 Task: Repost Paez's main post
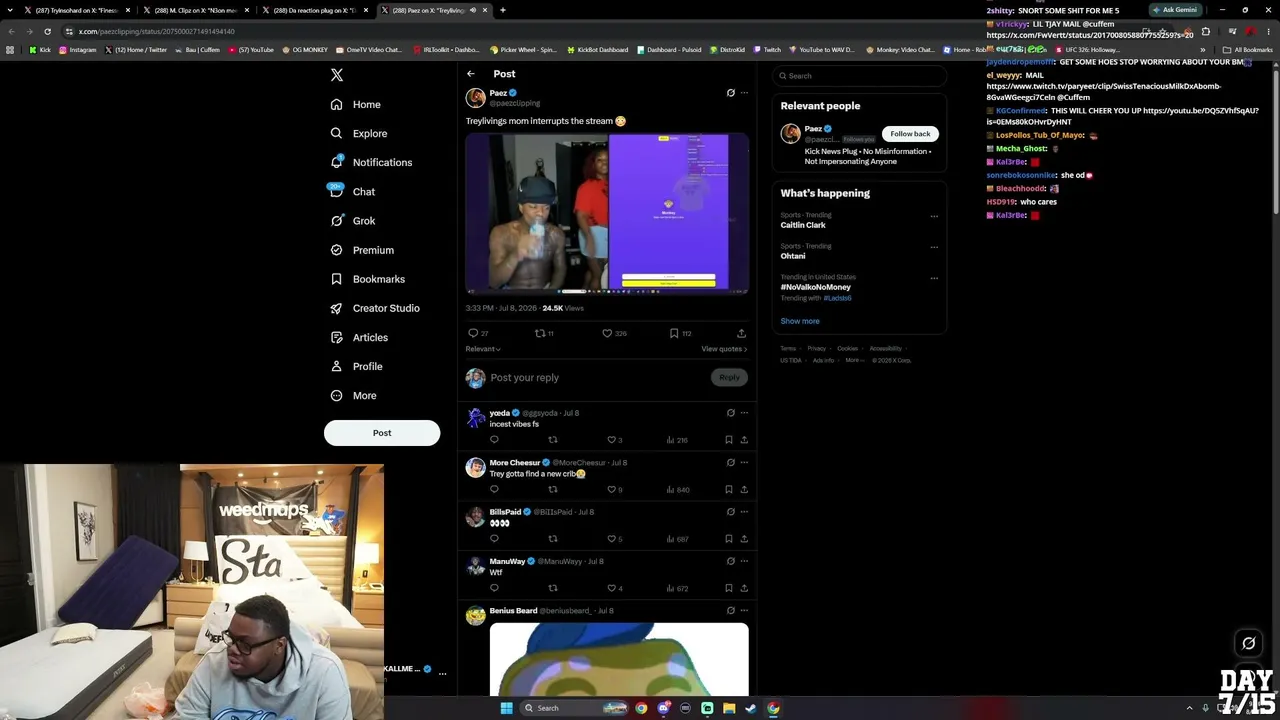tap(540, 333)
